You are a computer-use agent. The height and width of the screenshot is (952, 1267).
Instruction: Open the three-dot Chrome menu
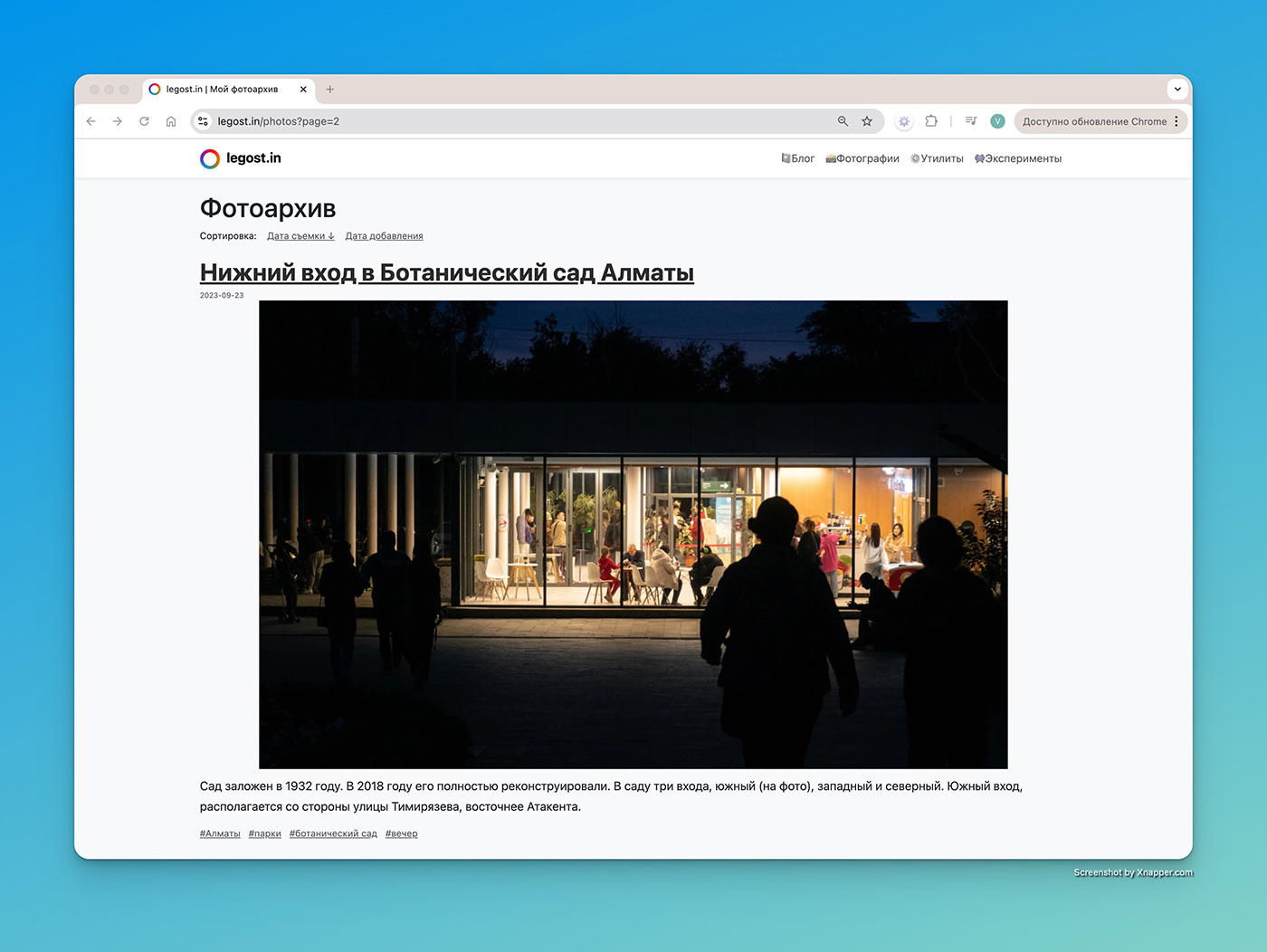point(1176,121)
